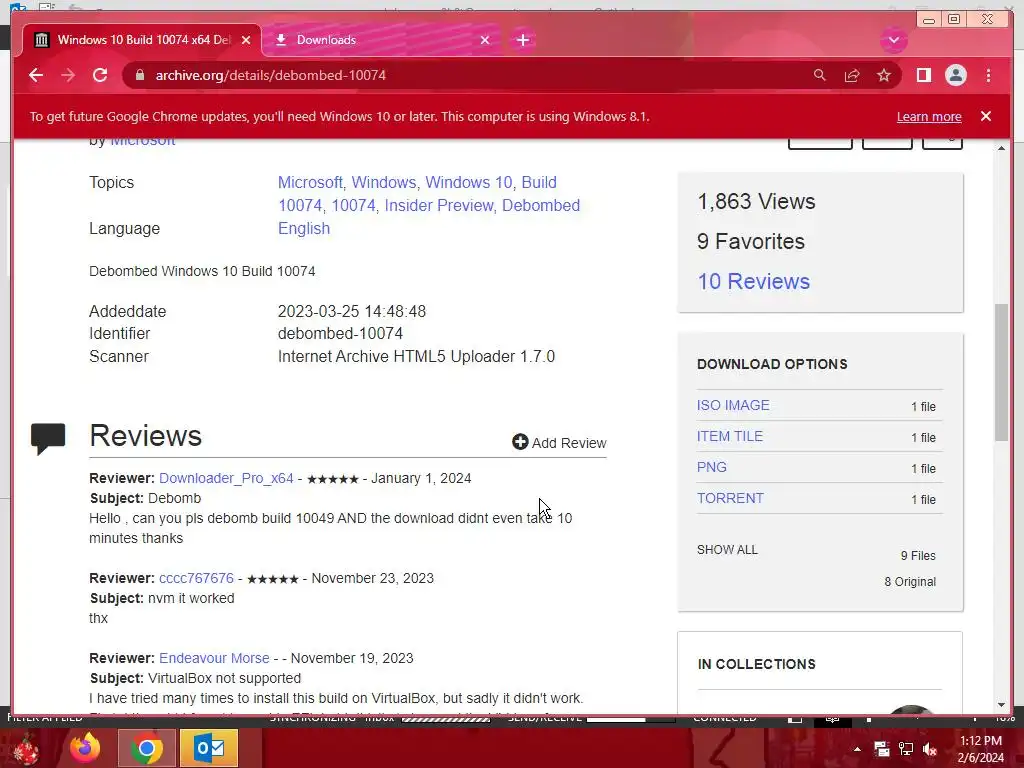1024x768 pixels.
Task: Close the Downloads tab
Action: click(x=485, y=40)
